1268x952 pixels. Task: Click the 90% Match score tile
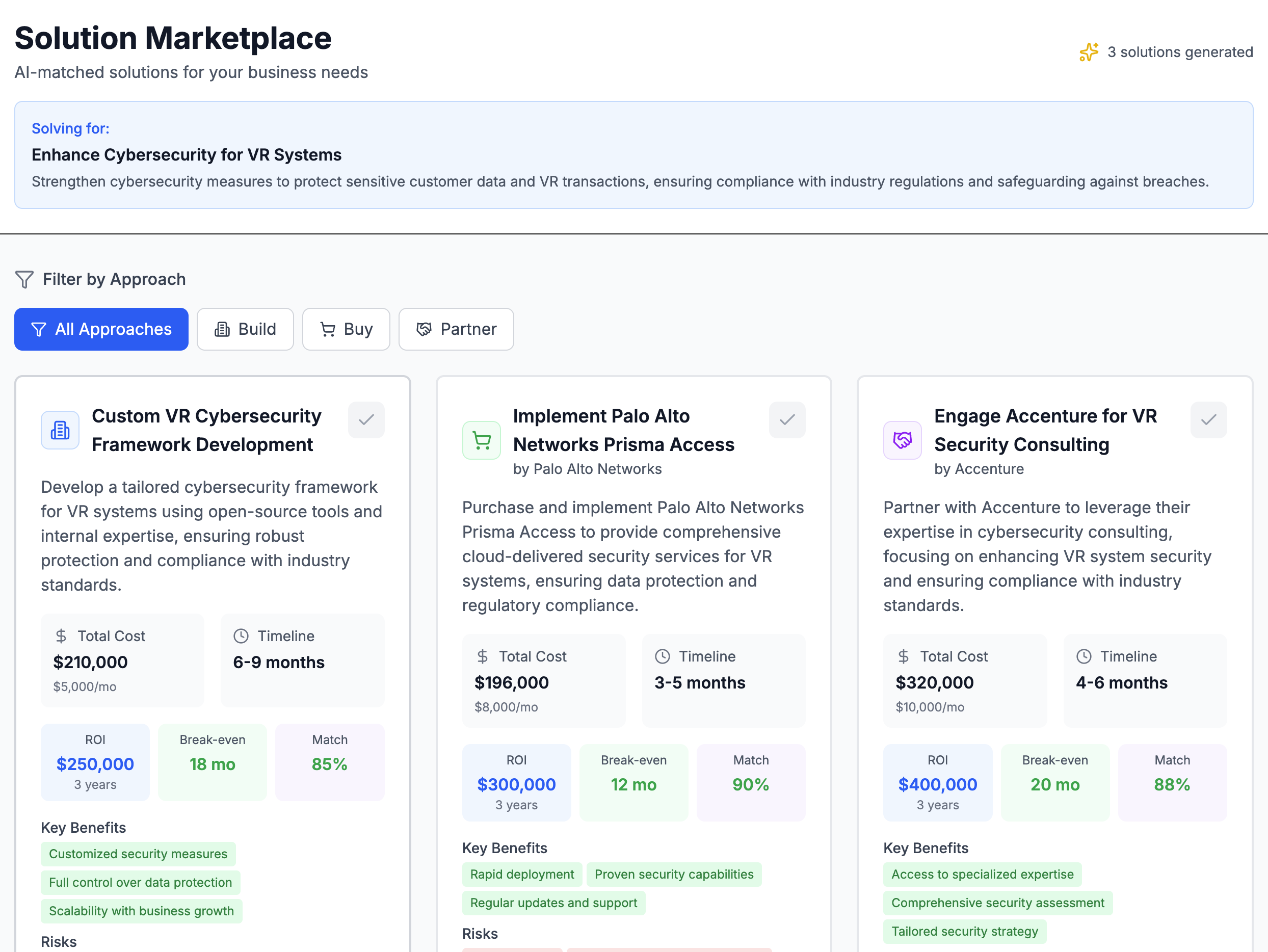click(x=751, y=782)
